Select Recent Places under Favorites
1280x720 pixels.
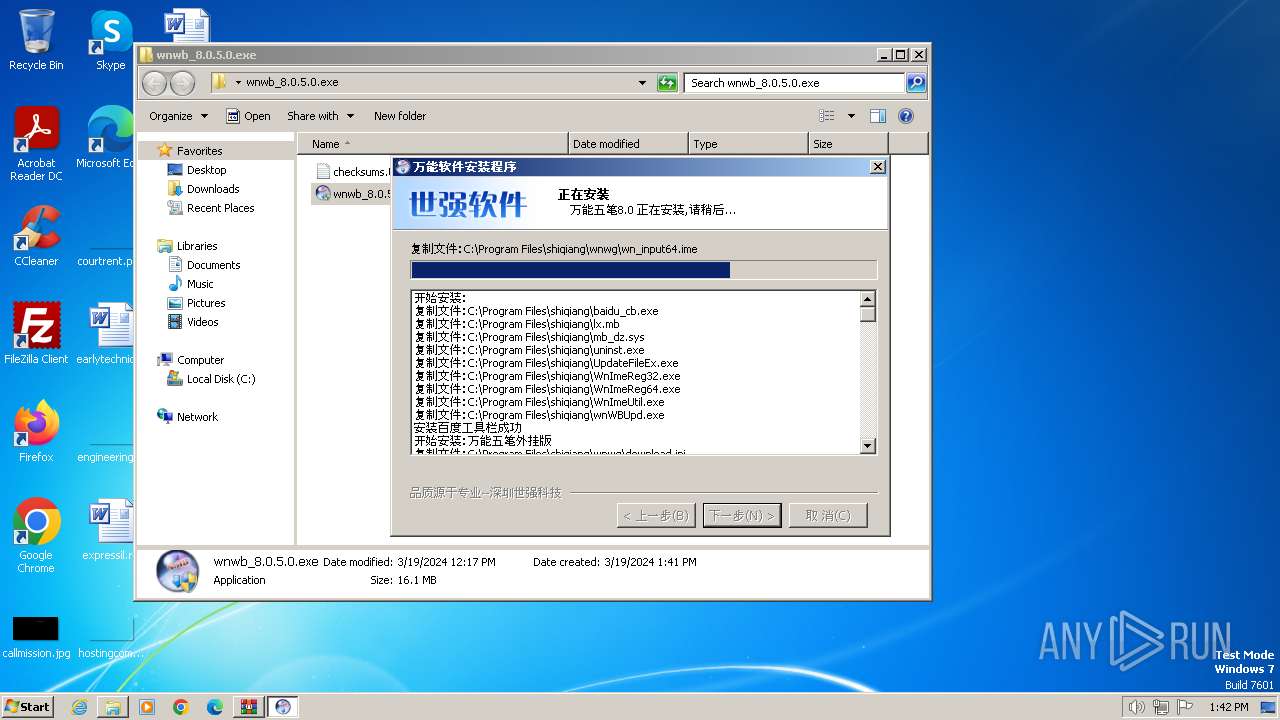[x=210, y=208]
